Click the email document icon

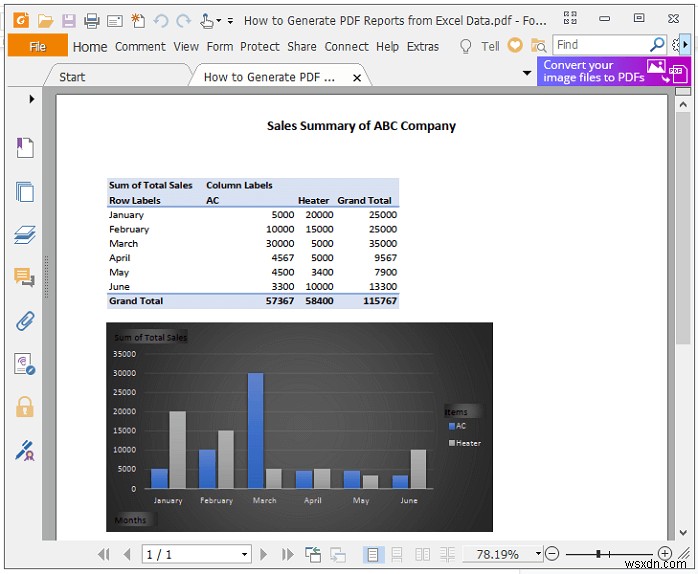tap(115, 21)
